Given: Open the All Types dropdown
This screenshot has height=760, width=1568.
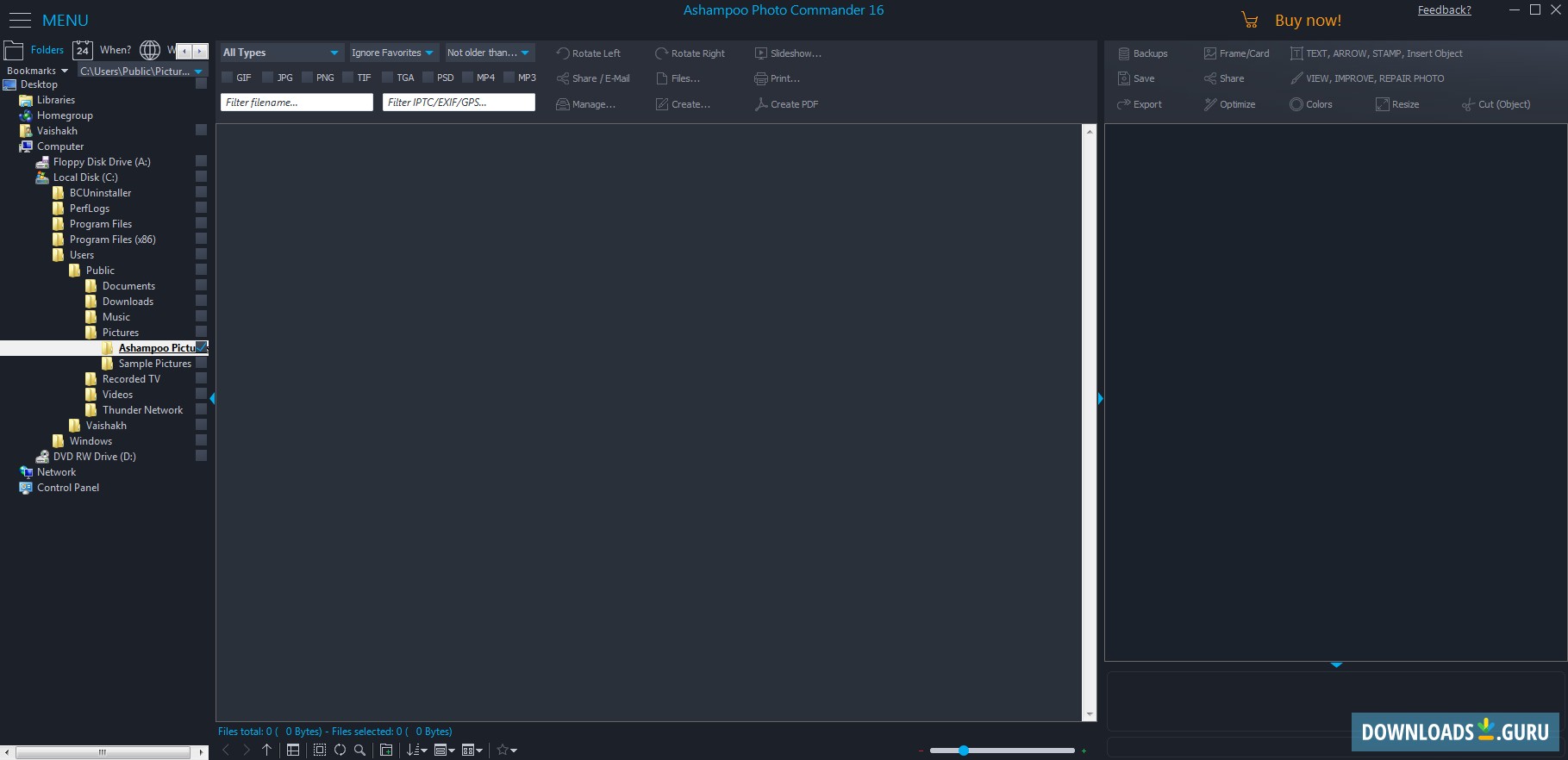Looking at the screenshot, I should (x=282, y=53).
